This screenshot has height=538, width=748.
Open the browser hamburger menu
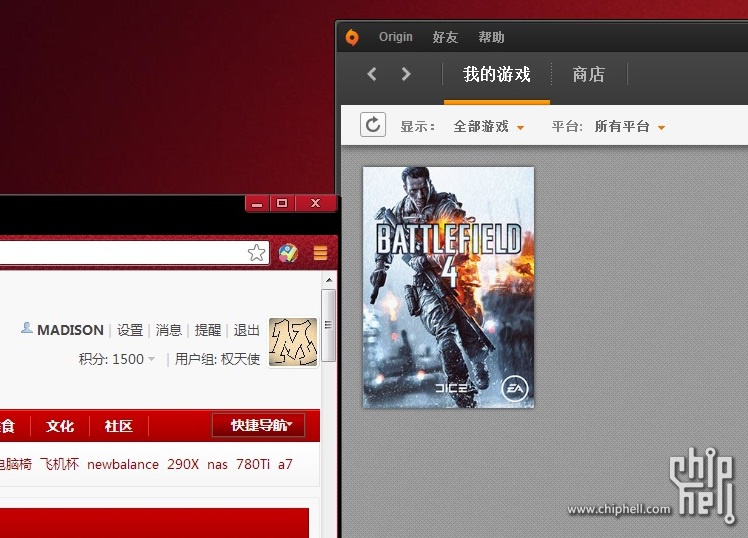tap(321, 253)
